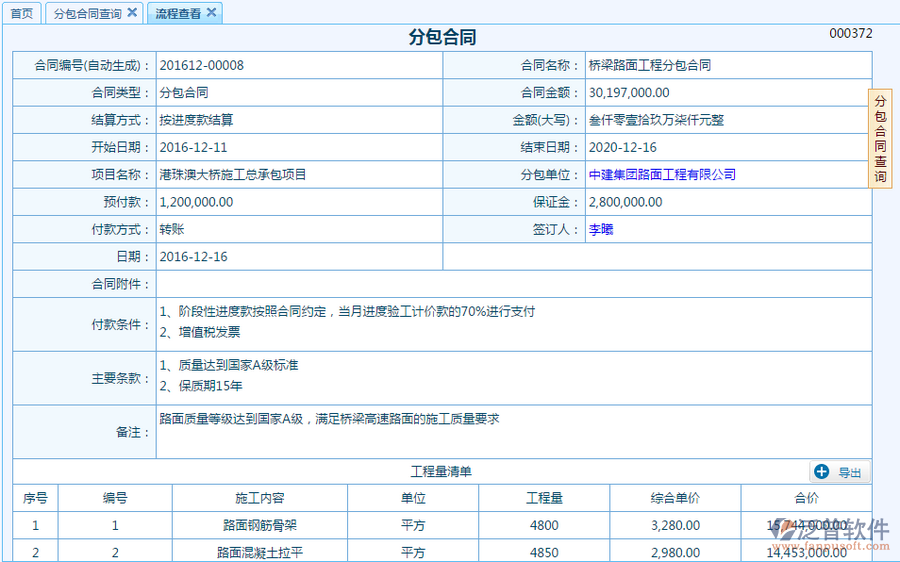The image size is (900, 562).
Task: Click the signer link 李曦
Action: click(x=600, y=229)
